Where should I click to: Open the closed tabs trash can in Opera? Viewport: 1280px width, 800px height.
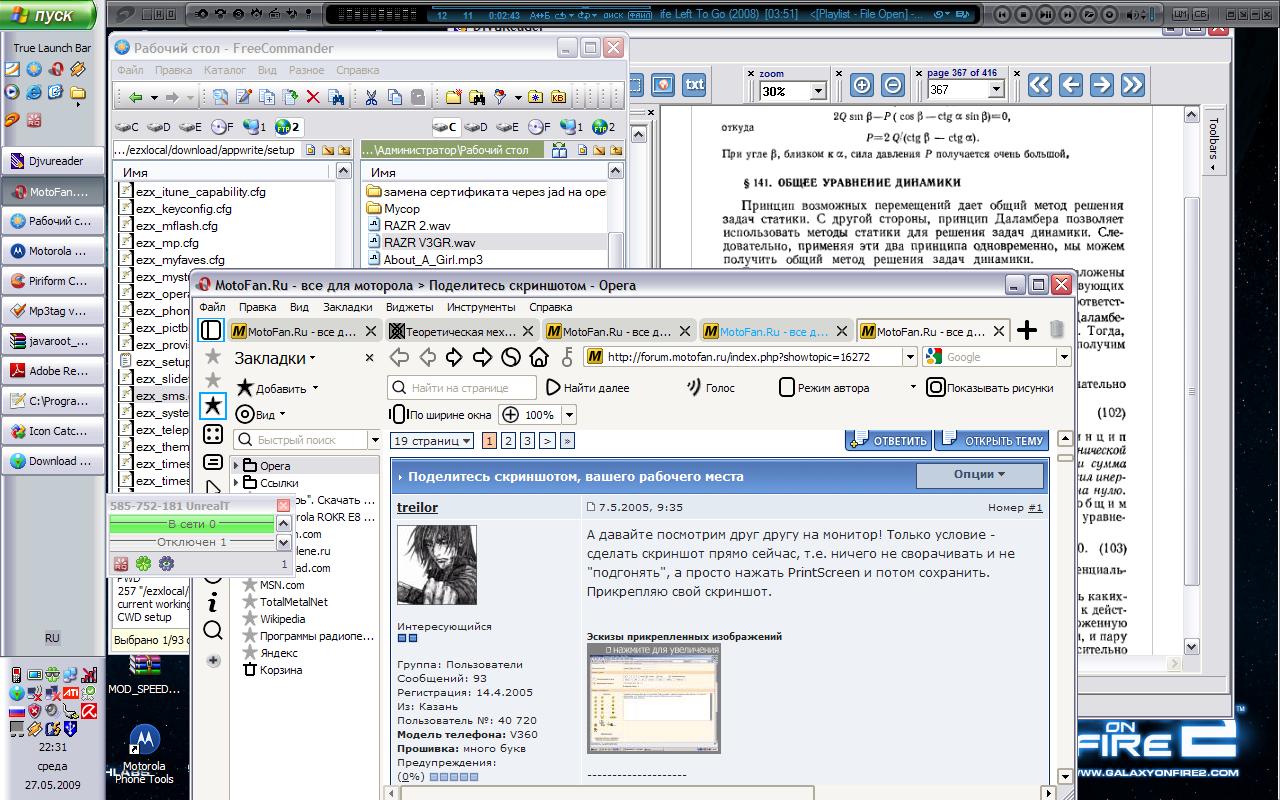[1057, 330]
